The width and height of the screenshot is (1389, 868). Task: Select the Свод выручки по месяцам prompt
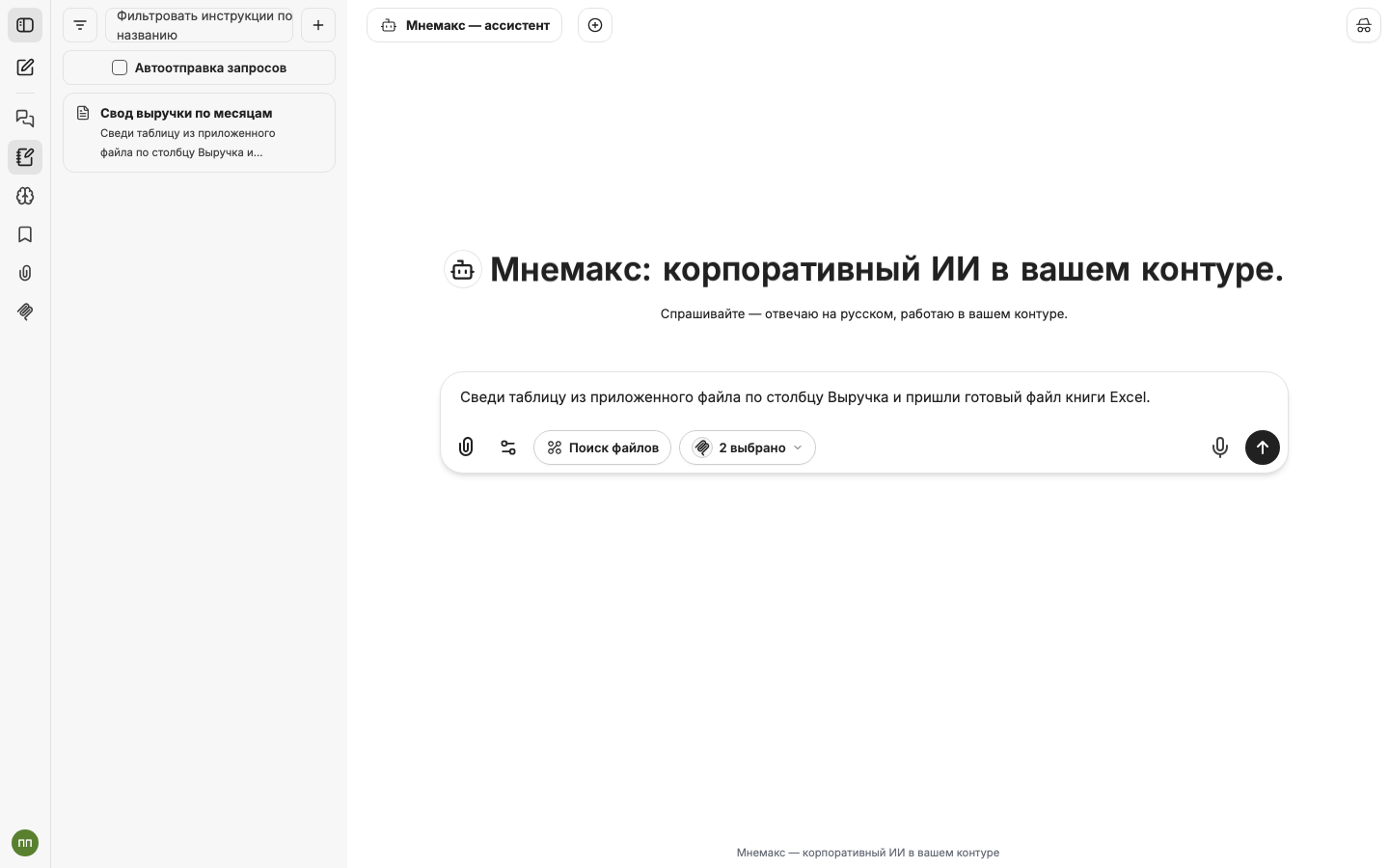click(x=200, y=133)
